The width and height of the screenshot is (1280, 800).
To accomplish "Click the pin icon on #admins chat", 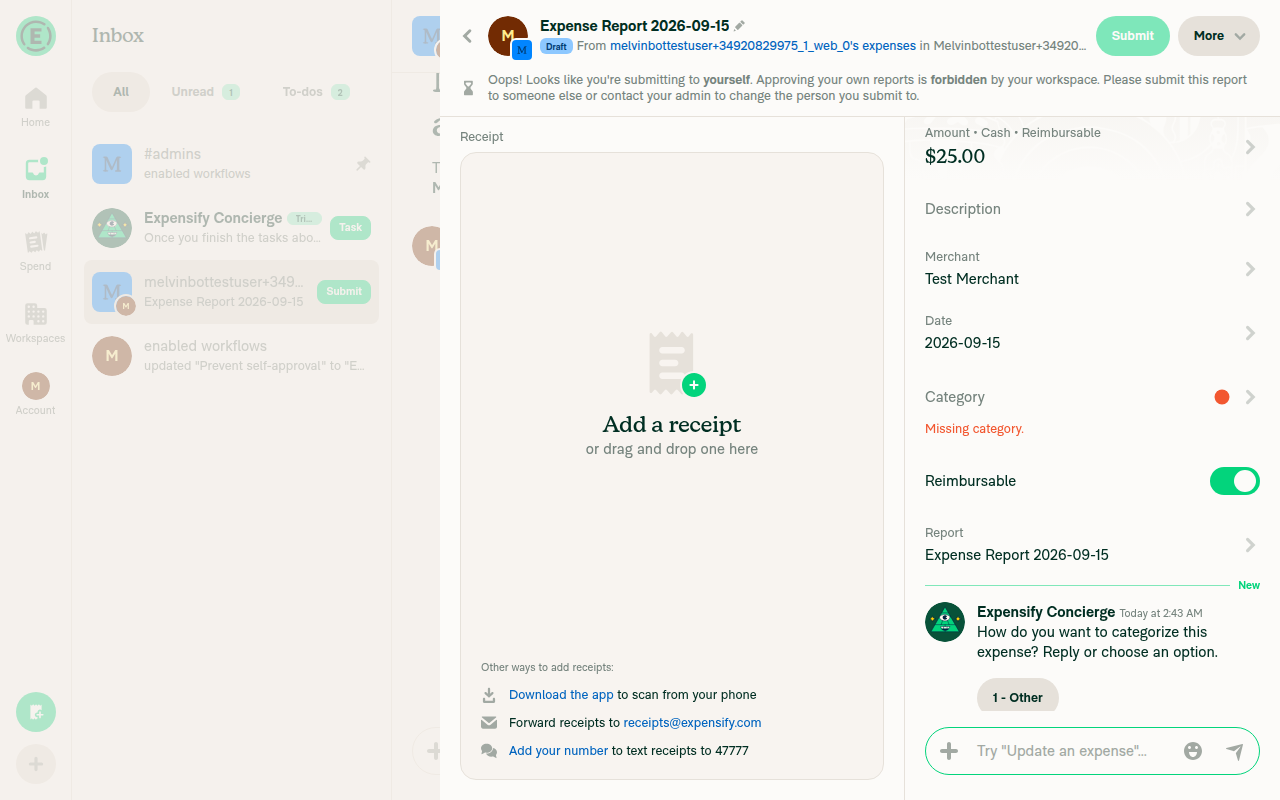I will pyautogui.click(x=363, y=164).
